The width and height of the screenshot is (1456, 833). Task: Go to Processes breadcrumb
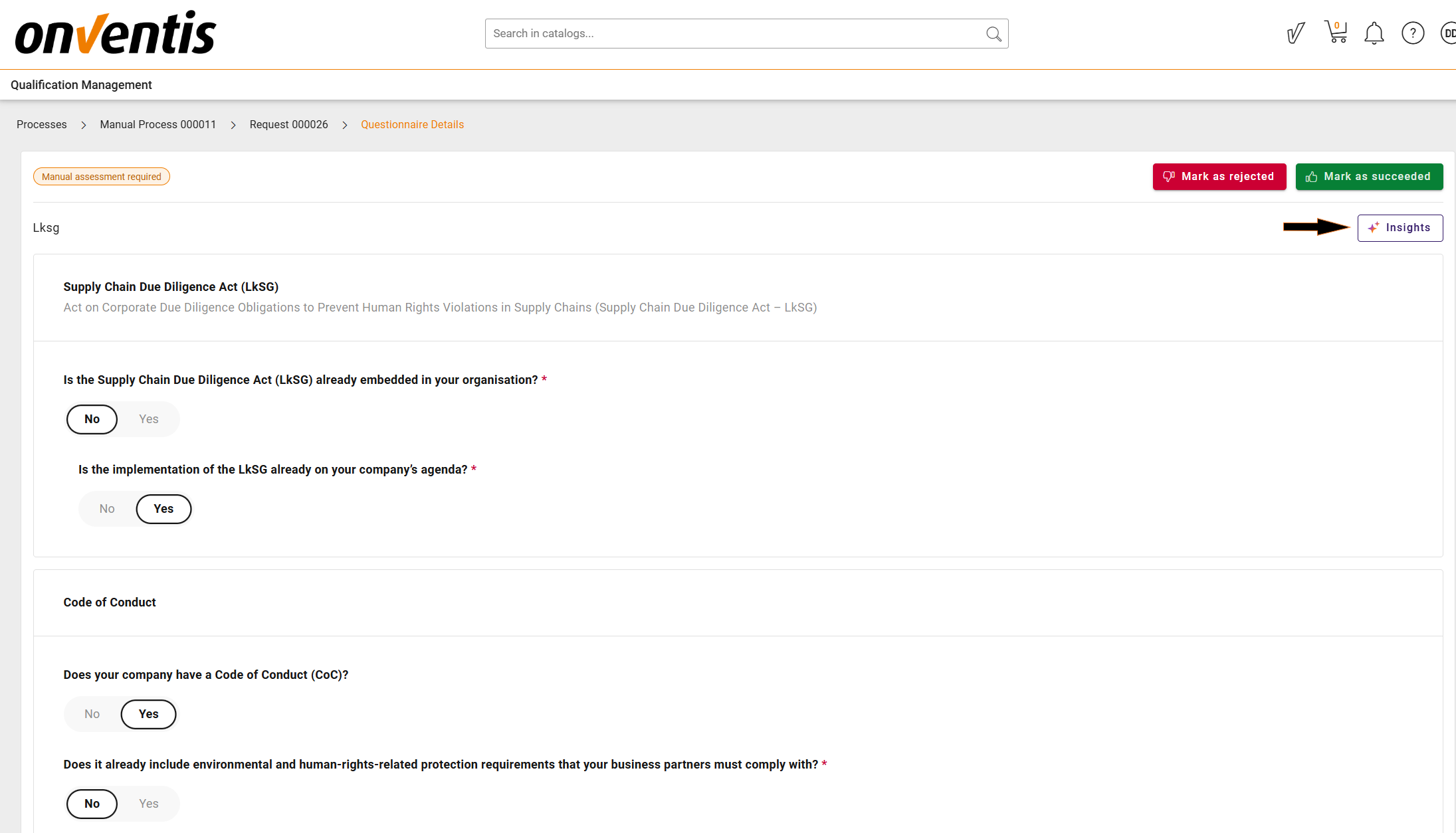pyautogui.click(x=42, y=125)
